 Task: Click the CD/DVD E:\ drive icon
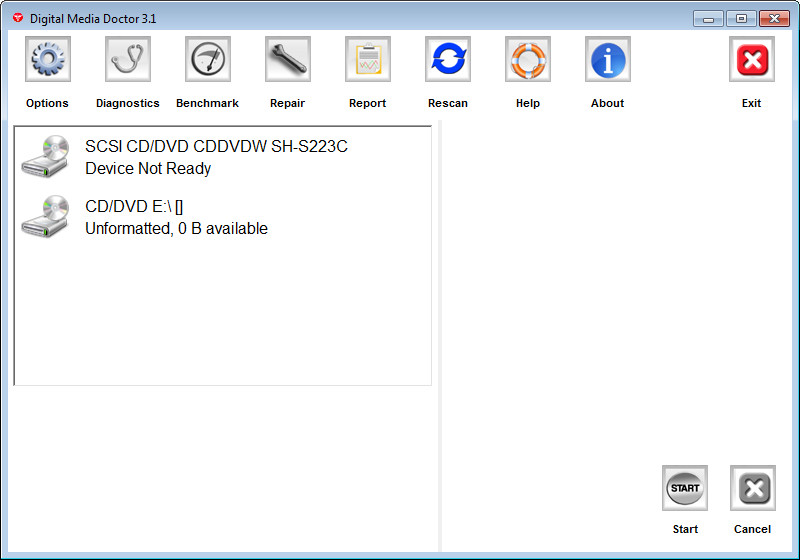[45, 216]
